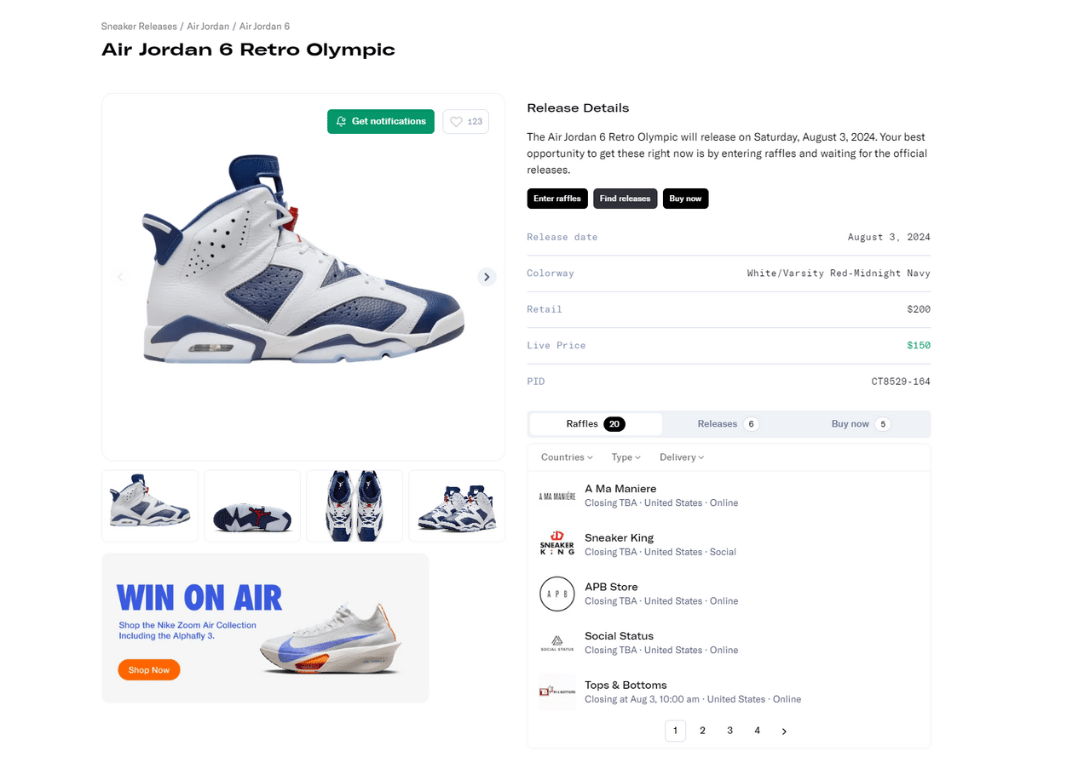The image size is (1070, 760).
Task: Select the sole view thumbnail
Action: tap(252, 506)
